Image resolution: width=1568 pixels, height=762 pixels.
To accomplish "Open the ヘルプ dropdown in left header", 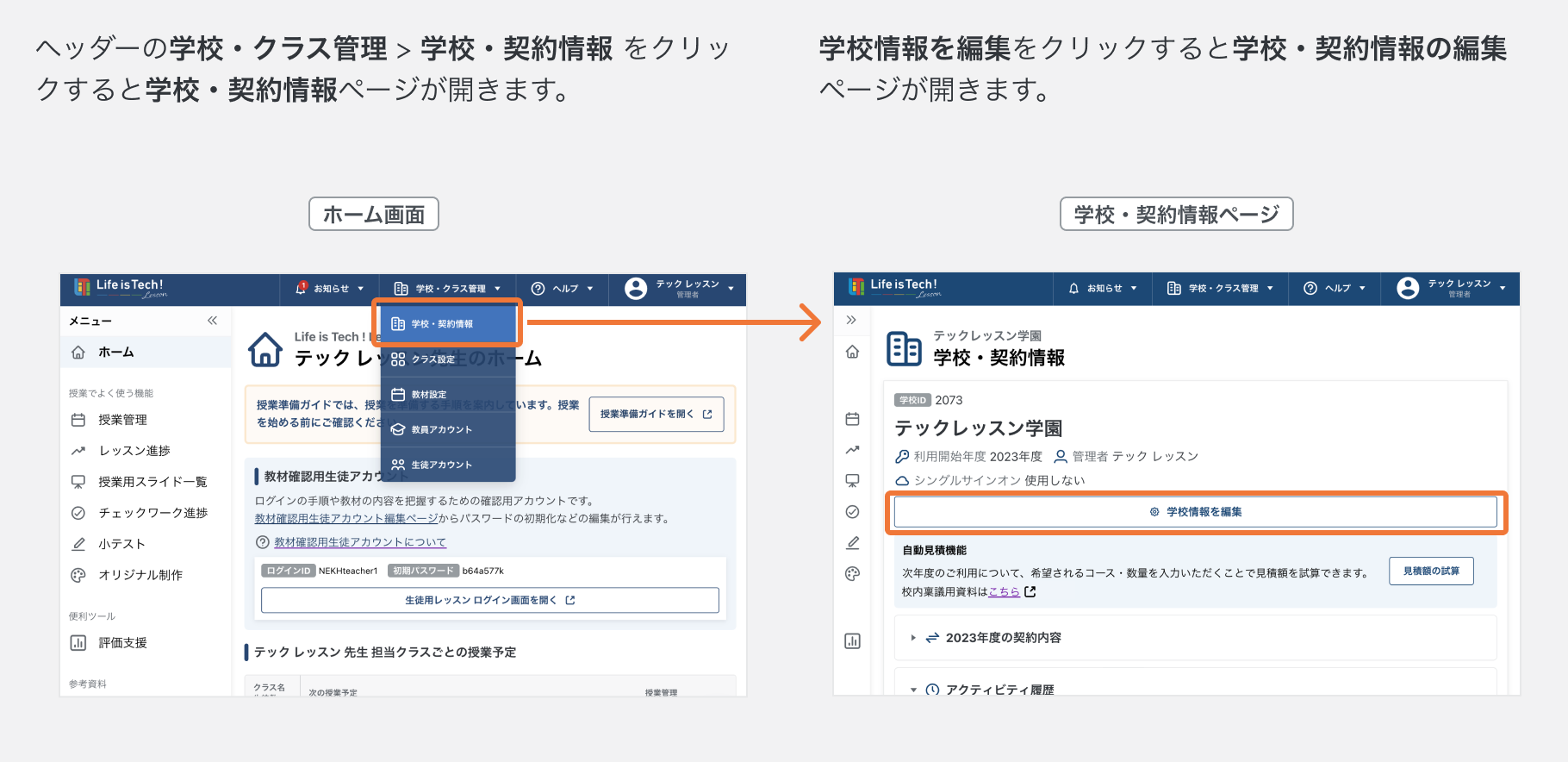I will tap(563, 289).
